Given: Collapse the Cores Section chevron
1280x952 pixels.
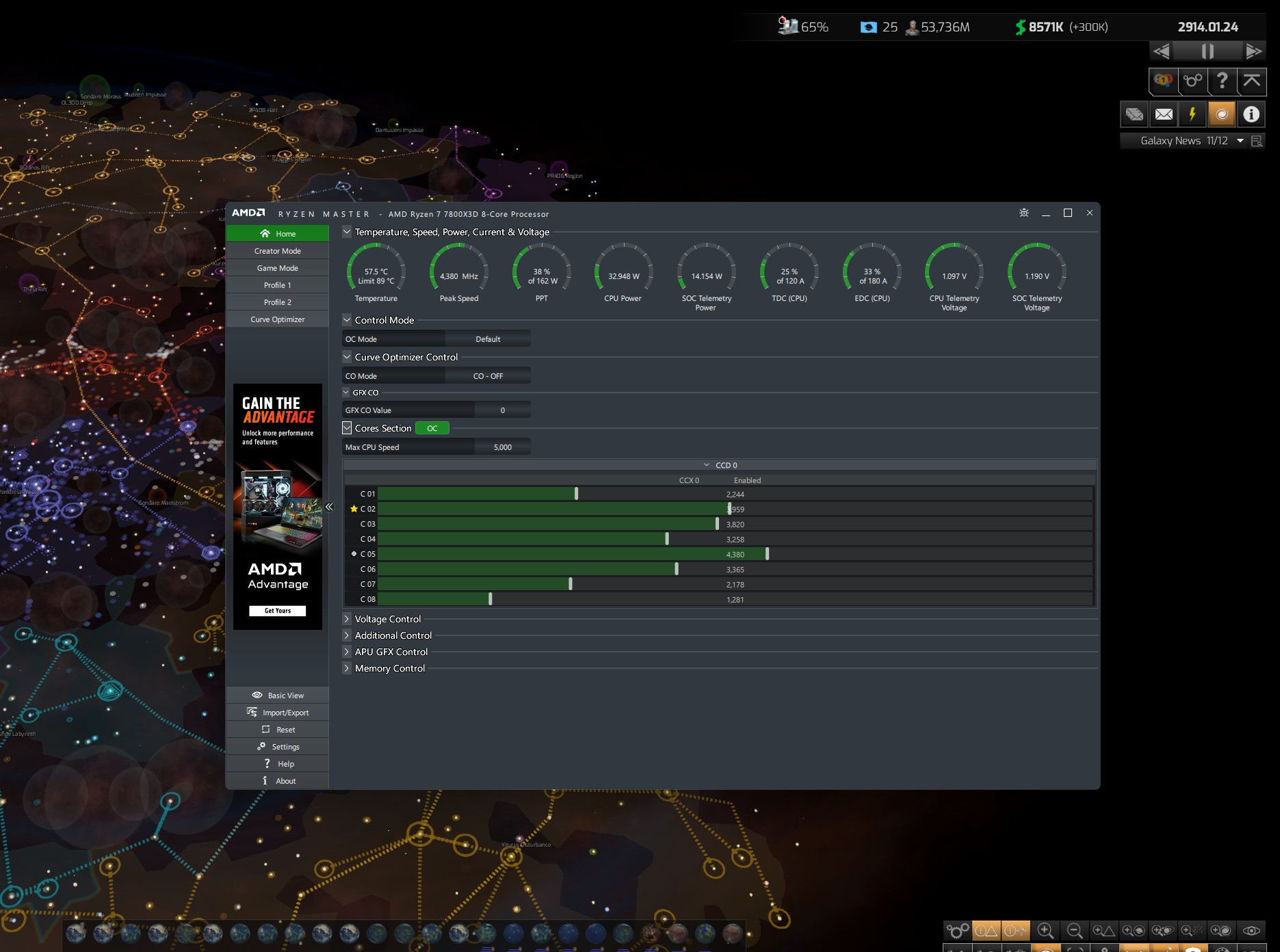Looking at the screenshot, I should pos(347,428).
